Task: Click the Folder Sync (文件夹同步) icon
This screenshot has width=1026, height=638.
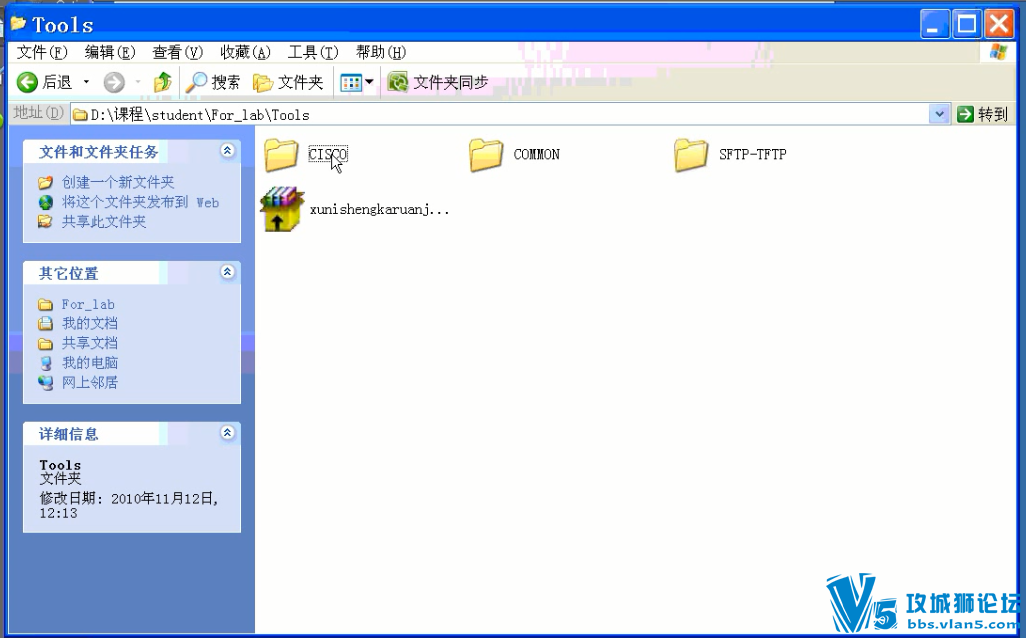Action: click(398, 82)
